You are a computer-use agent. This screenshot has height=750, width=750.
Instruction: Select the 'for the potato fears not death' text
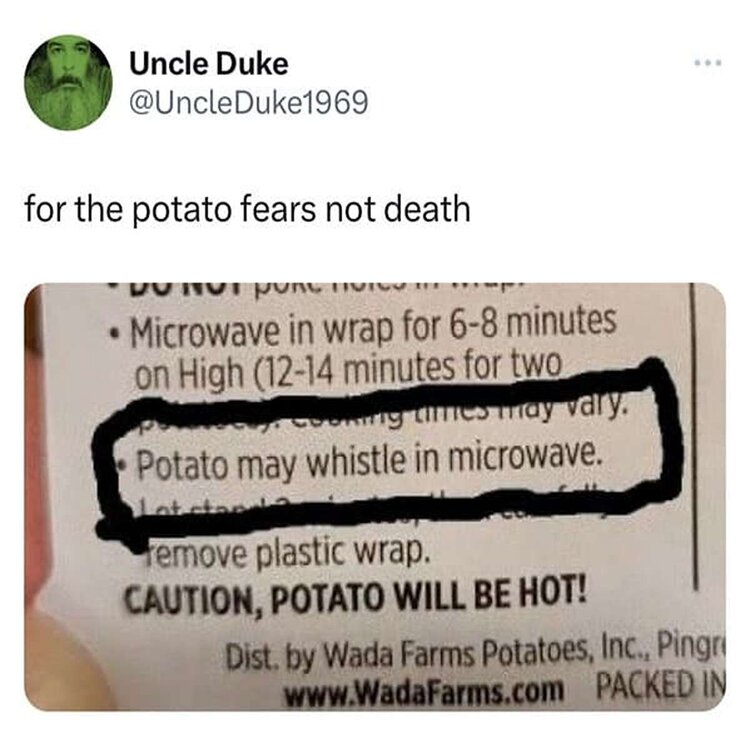click(248, 209)
